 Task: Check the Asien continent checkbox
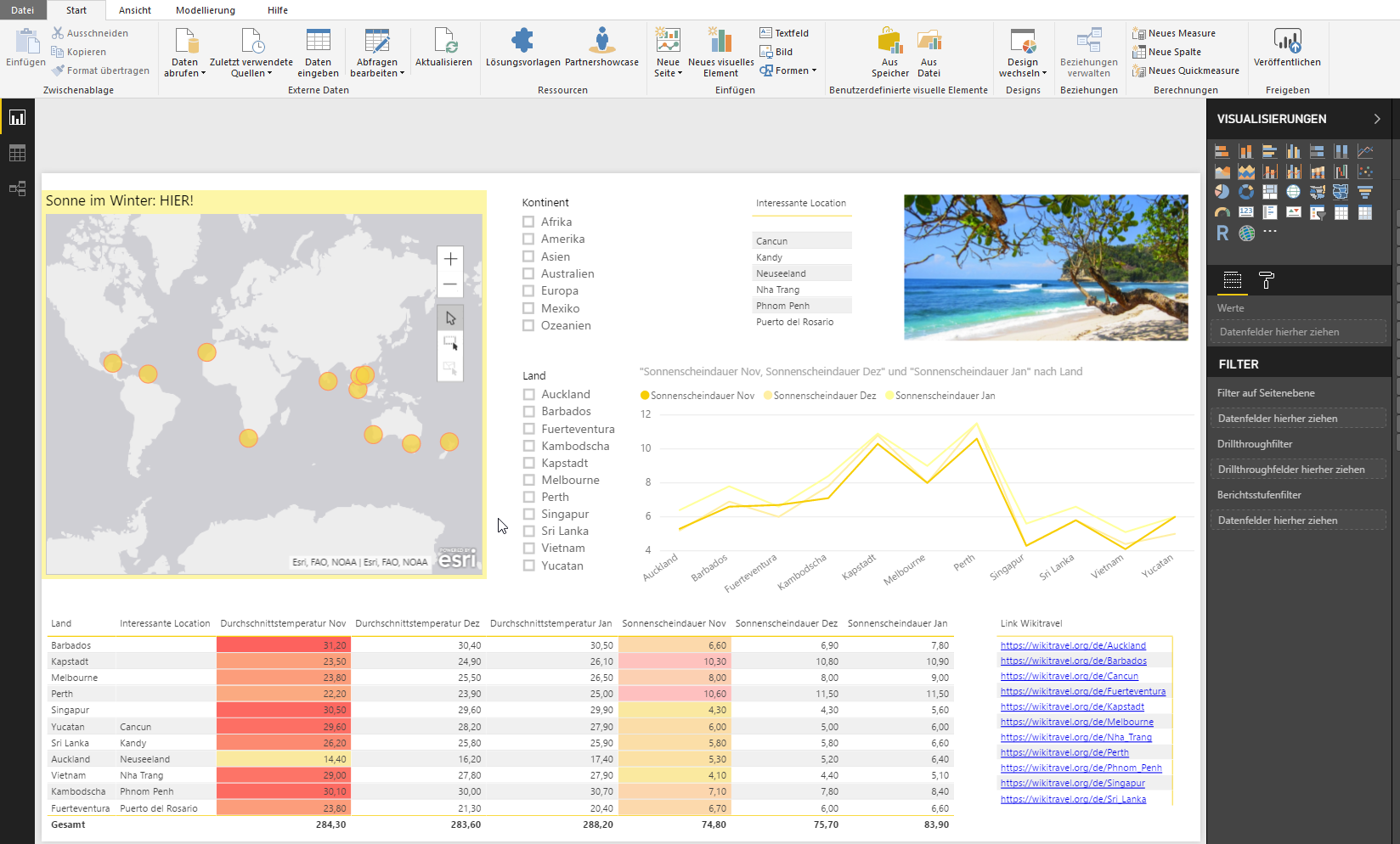[x=528, y=256]
